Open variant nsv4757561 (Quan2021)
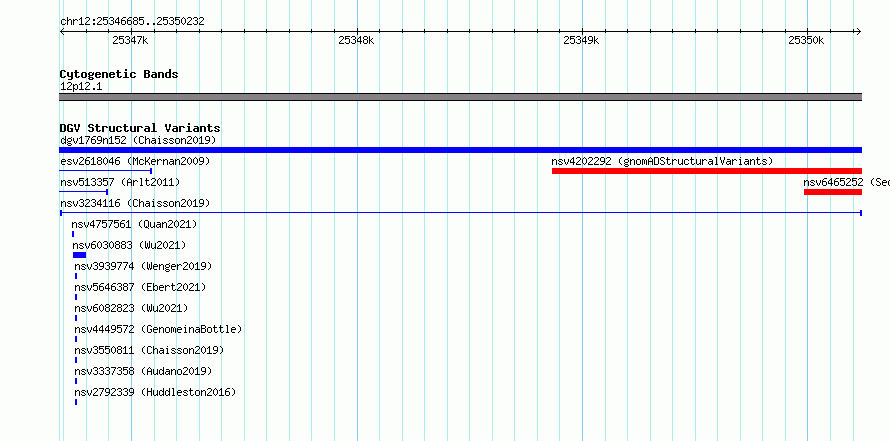This screenshot has height=441, width=890. coord(135,224)
